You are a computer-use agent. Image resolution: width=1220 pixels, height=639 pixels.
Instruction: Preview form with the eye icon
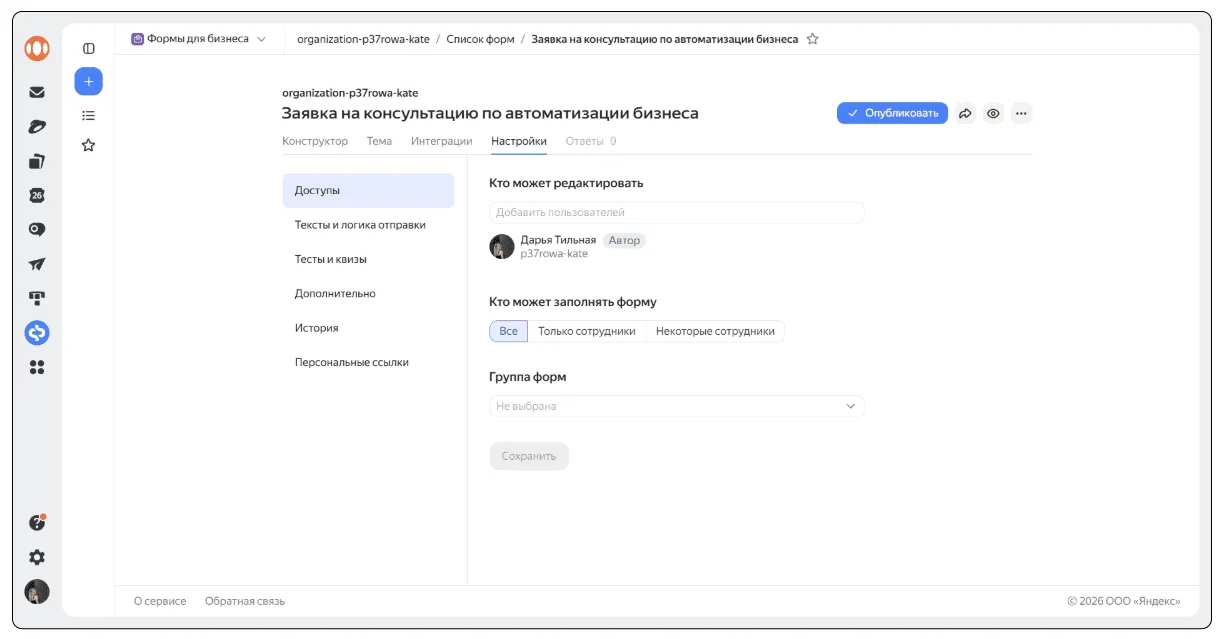993,113
